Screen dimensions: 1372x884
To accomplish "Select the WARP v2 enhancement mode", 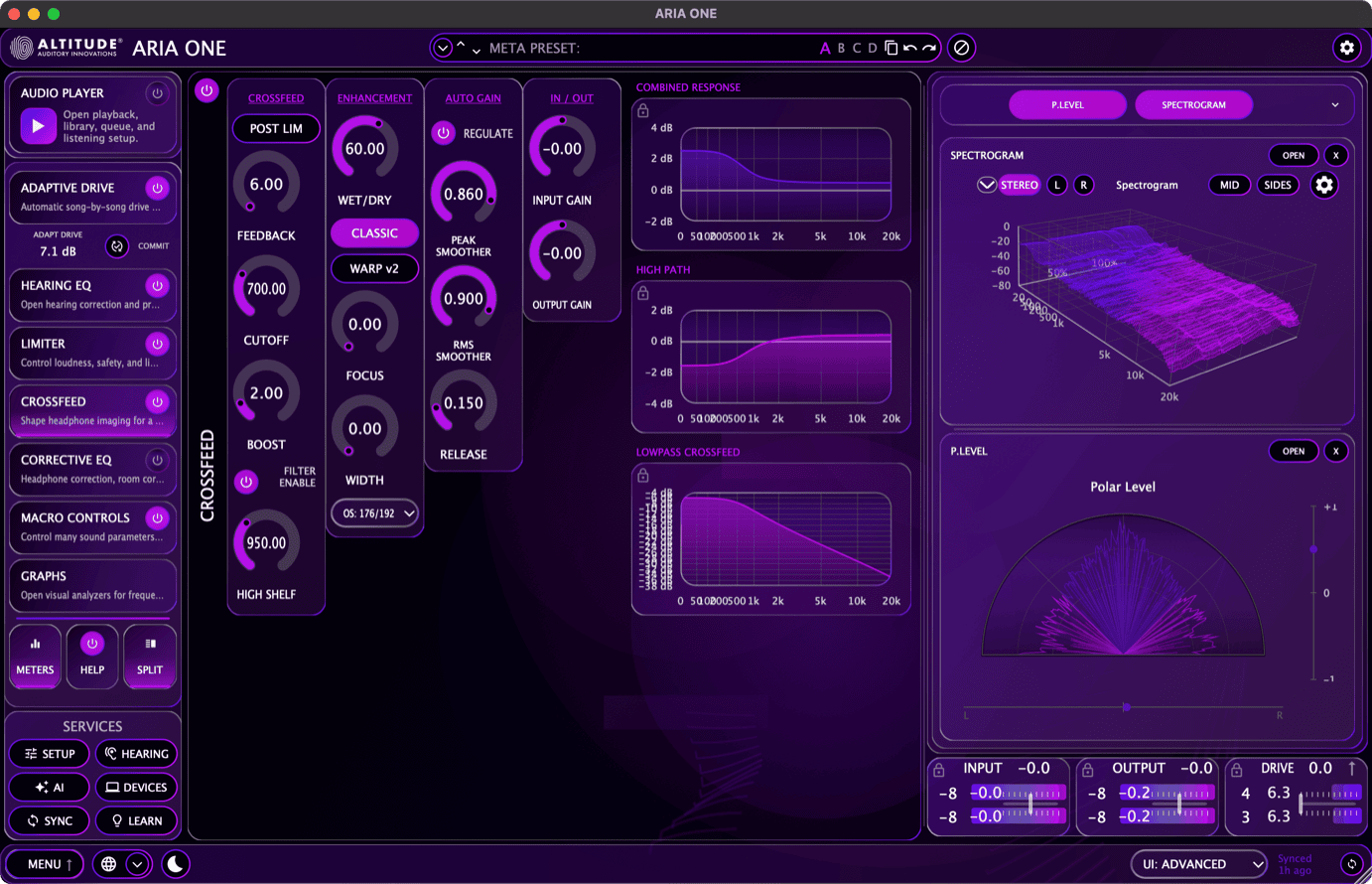I will (374, 268).
